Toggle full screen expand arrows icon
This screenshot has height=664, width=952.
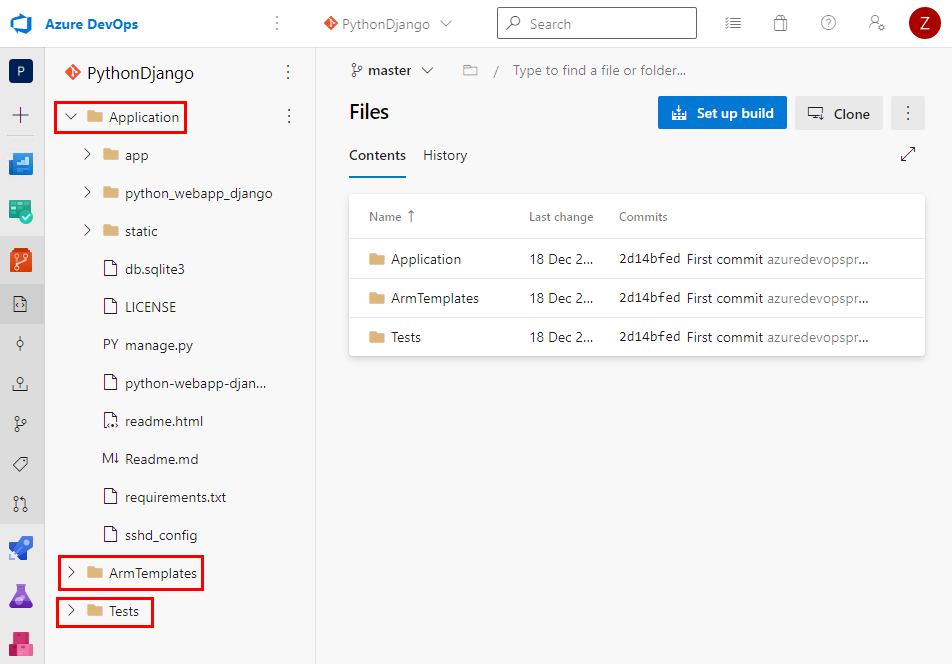908,155
